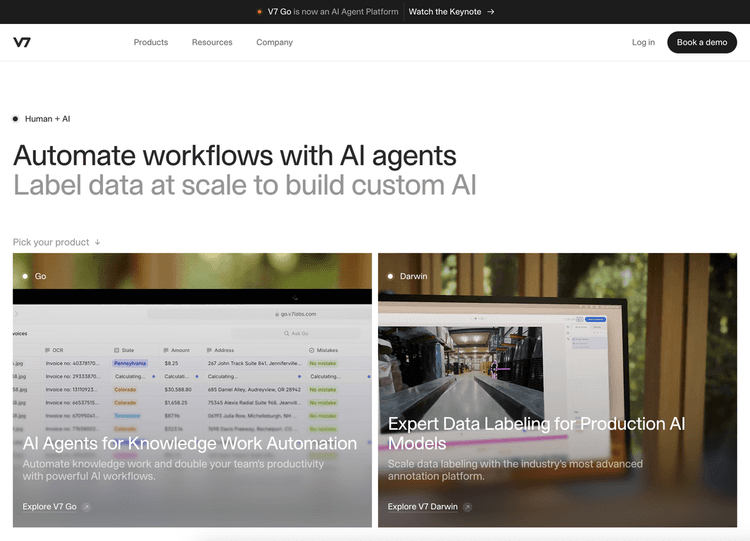Click the orange dot in announcement banner
This screenshot has height=541, width=750.
coord(259,11)
